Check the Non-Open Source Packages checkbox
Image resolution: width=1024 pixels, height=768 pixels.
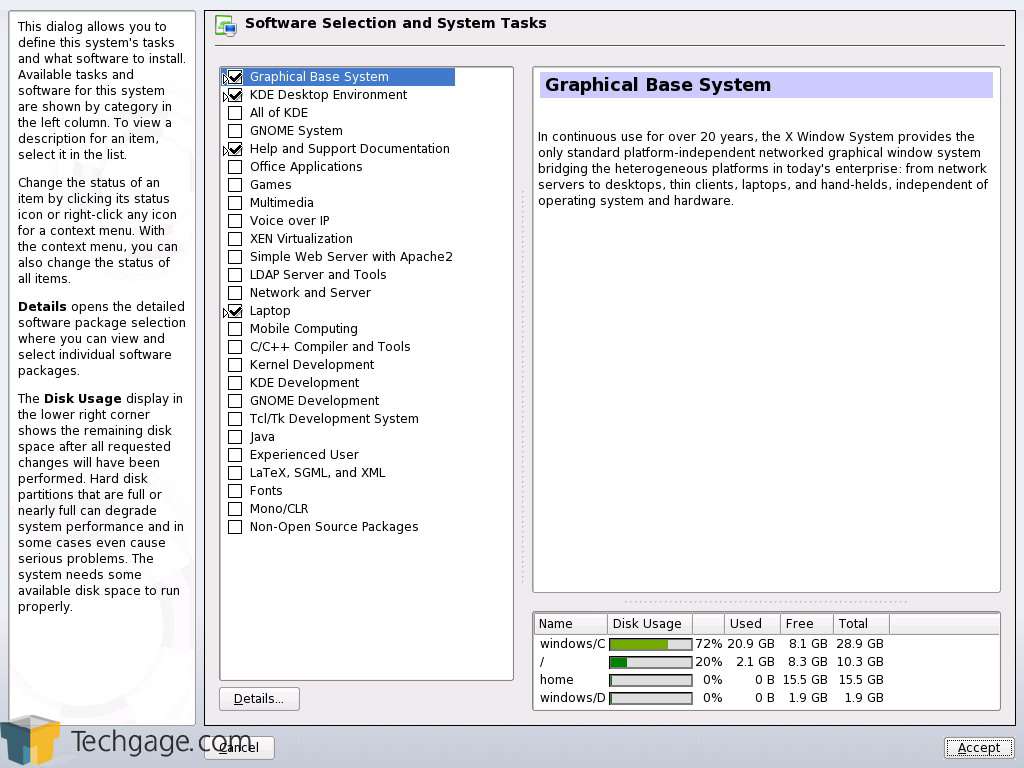point(234,527)
